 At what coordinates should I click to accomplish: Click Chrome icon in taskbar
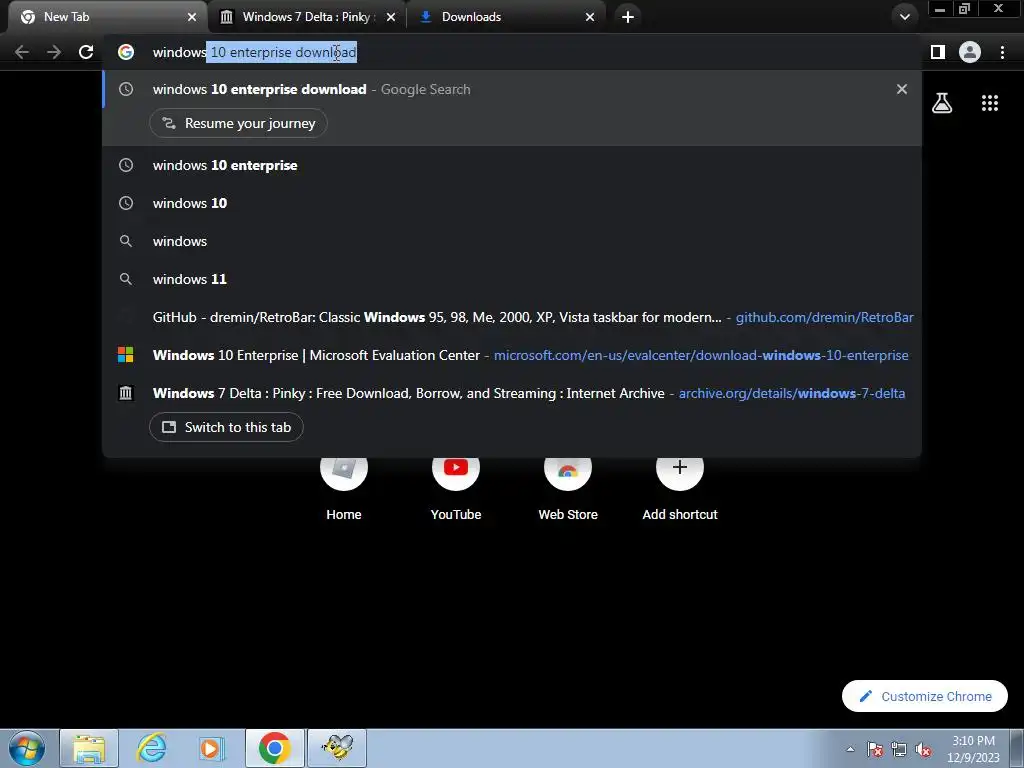point(274,748)
